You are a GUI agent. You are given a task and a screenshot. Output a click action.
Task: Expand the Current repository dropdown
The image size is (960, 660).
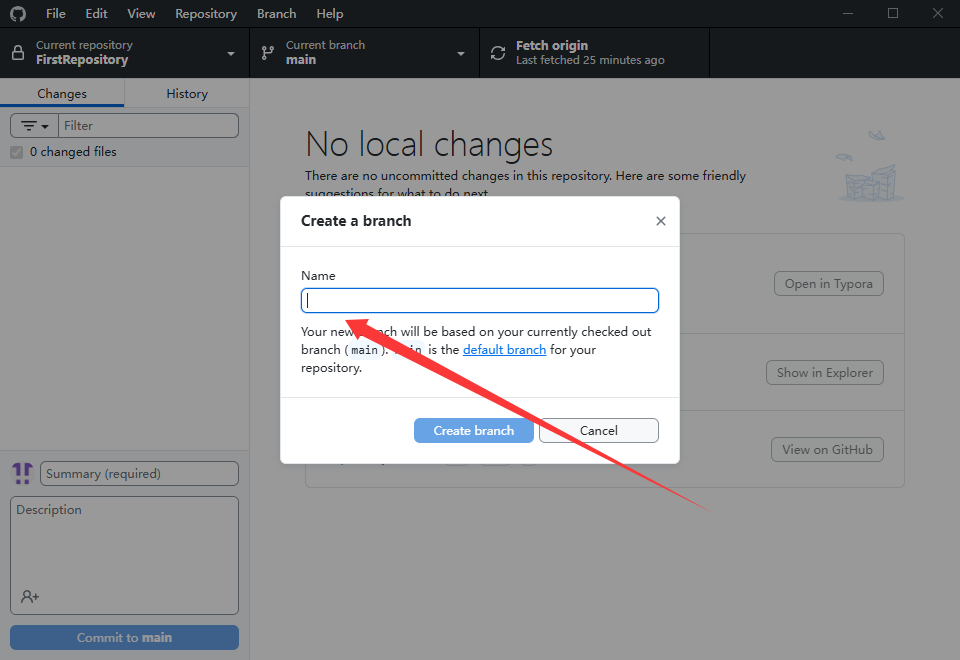231,53
